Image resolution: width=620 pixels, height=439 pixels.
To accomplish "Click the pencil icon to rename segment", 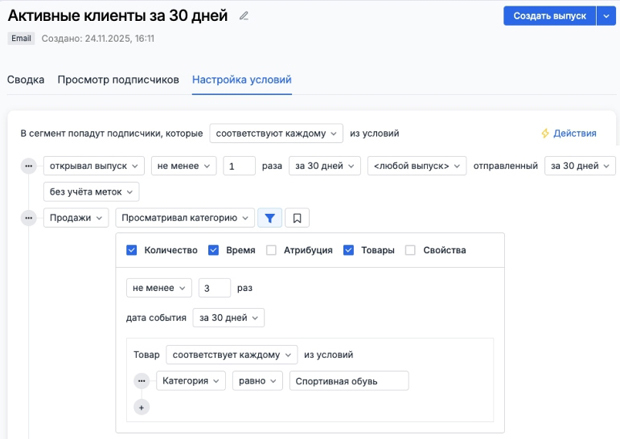I will tap(244, 16).
